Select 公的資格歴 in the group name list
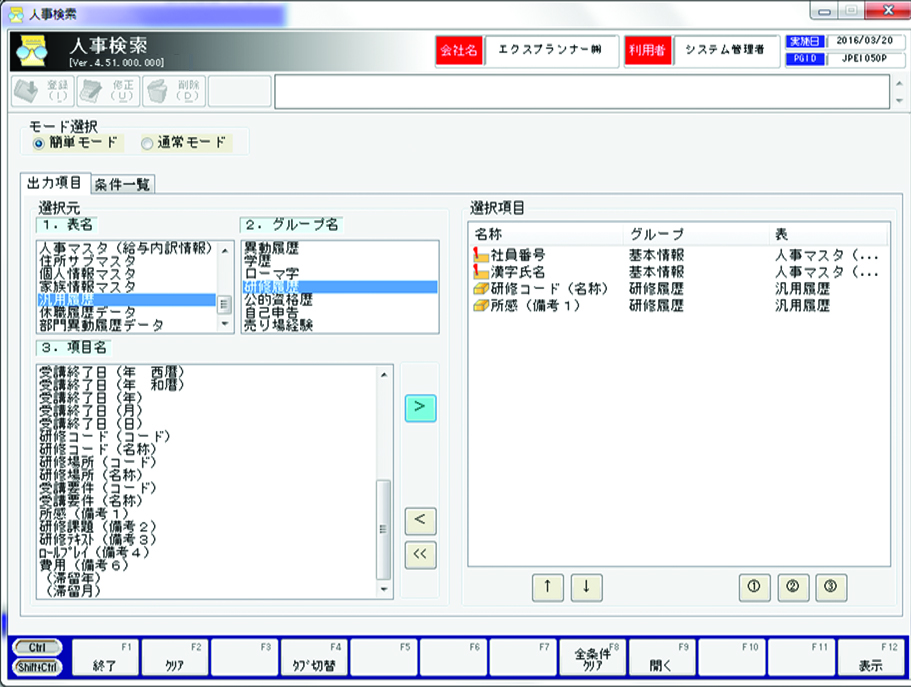The height and width of the screenshot is (687, 911). (277, 299)
